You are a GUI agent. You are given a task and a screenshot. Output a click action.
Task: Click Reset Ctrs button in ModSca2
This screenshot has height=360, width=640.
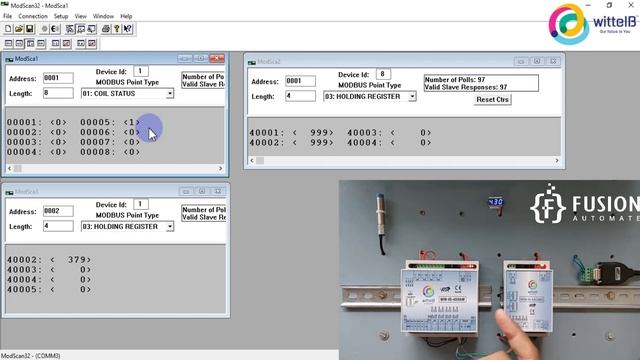coord(492,100)
